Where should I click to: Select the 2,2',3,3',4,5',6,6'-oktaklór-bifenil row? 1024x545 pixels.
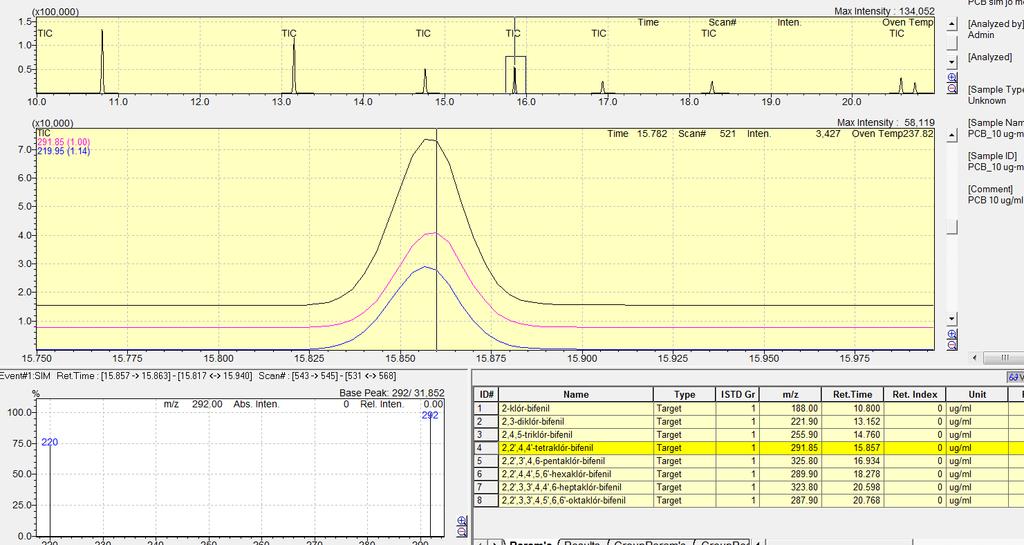[748, 501]
